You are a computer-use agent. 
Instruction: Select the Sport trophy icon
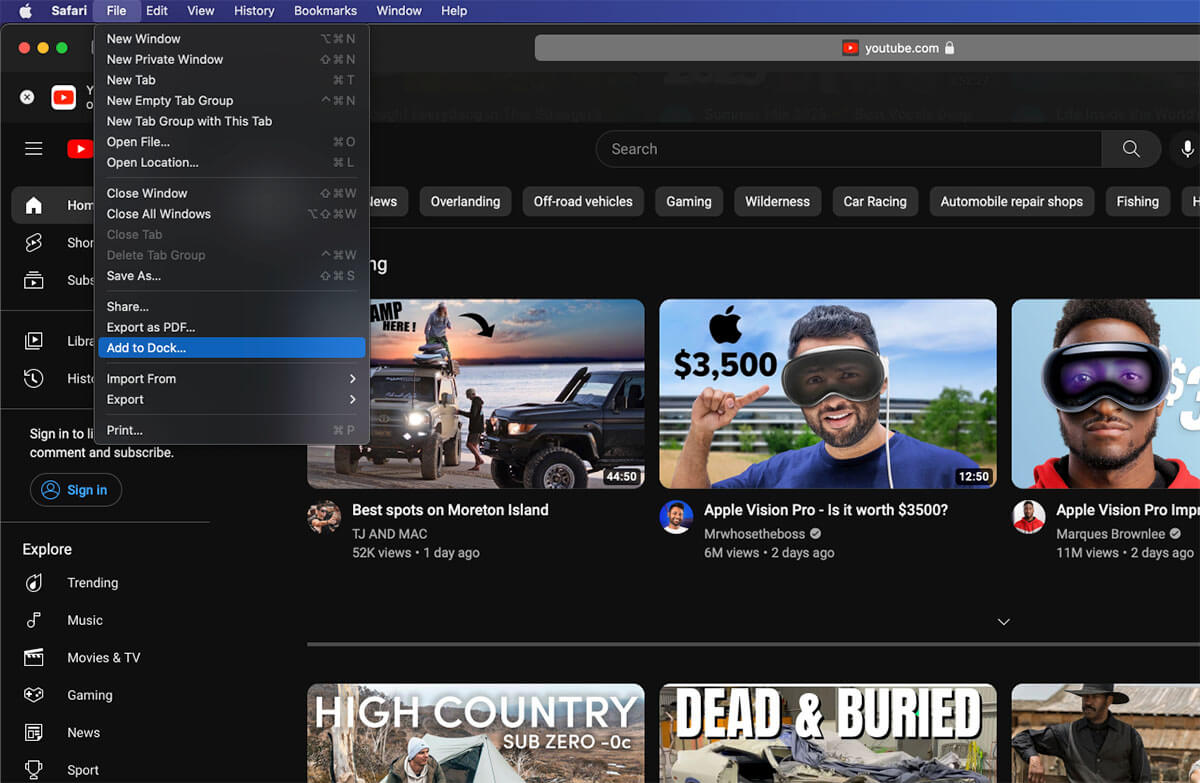click(x=33, y=769)
